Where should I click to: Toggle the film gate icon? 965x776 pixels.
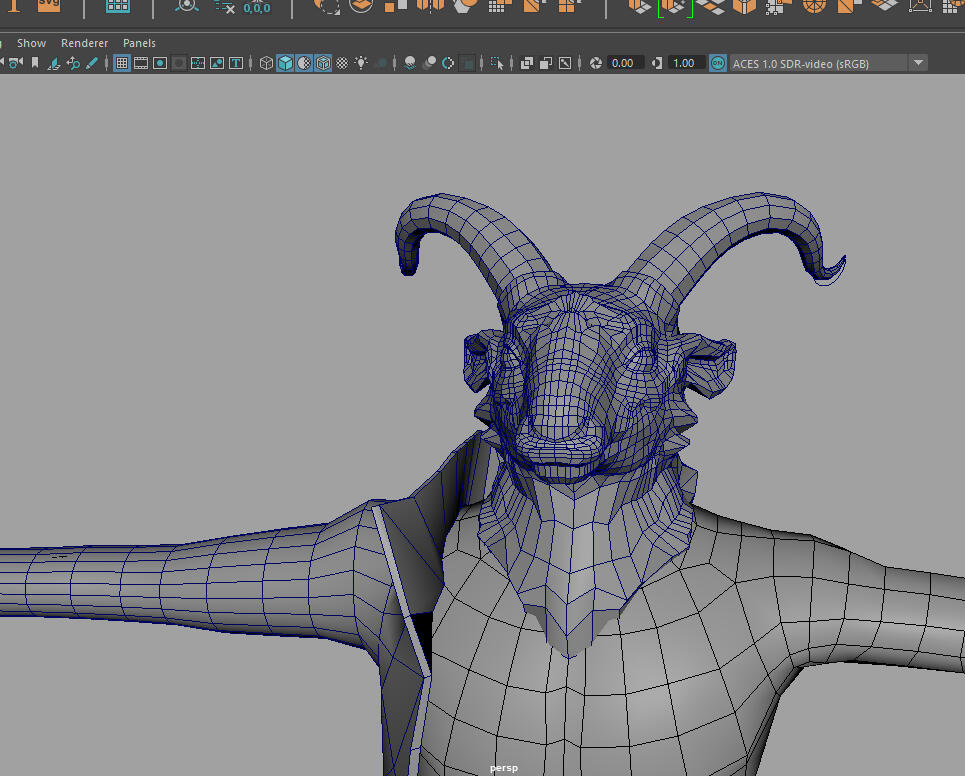(x=141, y=63)
